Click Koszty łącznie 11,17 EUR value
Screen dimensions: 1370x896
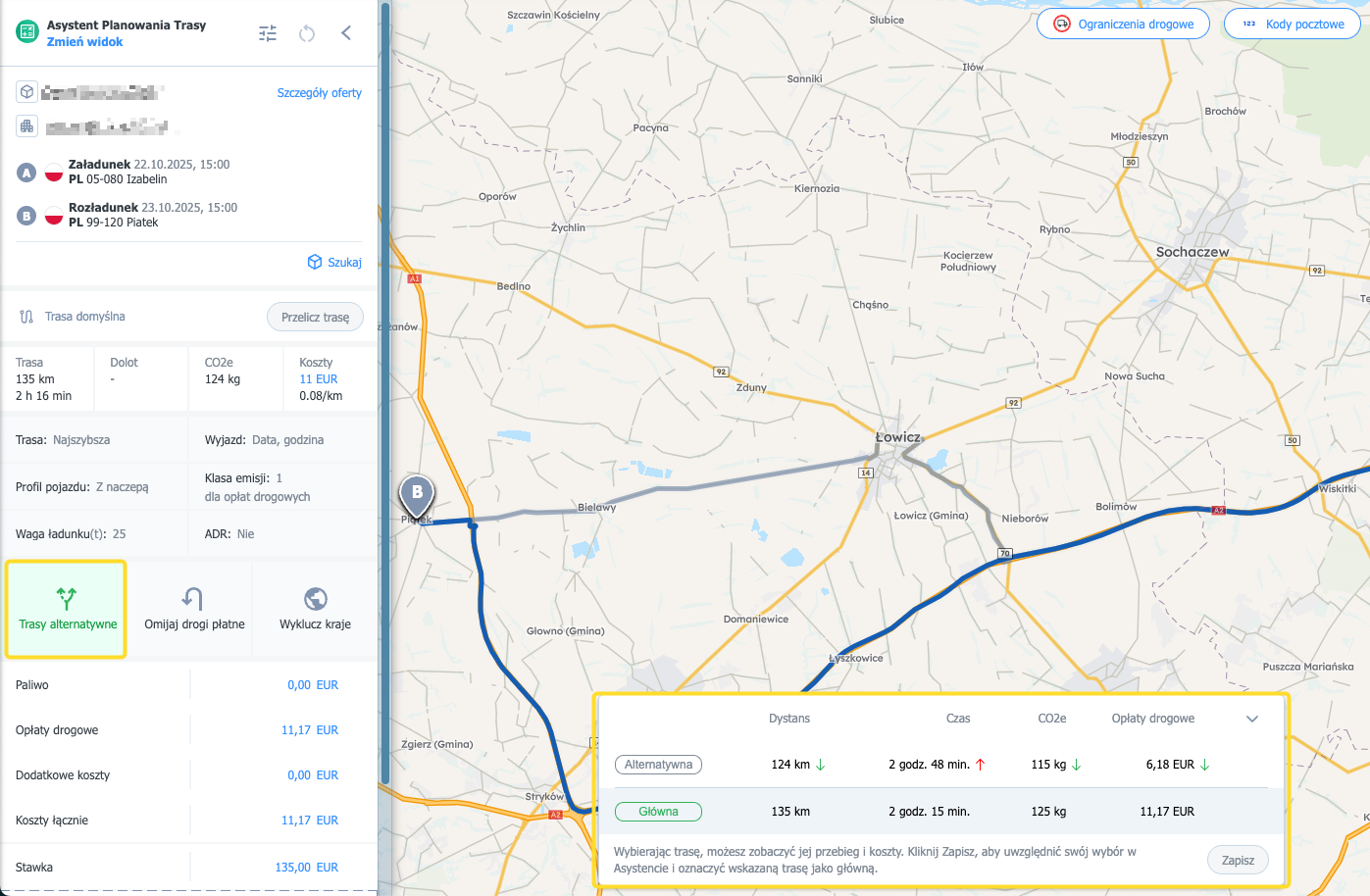pyautogui.click(x=310, y=821)
